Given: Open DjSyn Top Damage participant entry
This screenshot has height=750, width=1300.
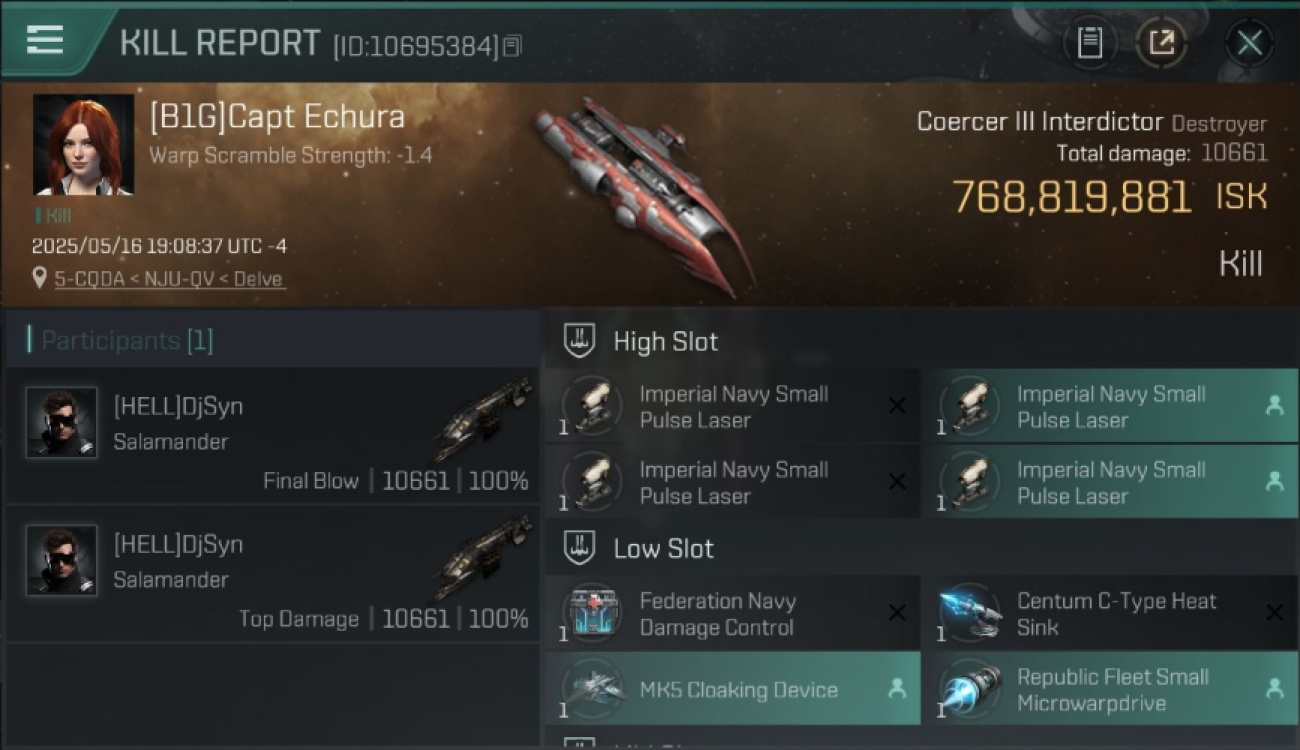Looking at the screenshot, I should 272,573.
